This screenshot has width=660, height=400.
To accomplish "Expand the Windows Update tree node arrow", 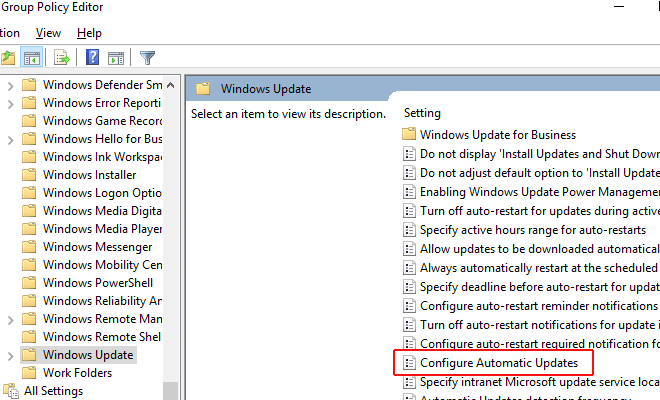I will 11,356.
